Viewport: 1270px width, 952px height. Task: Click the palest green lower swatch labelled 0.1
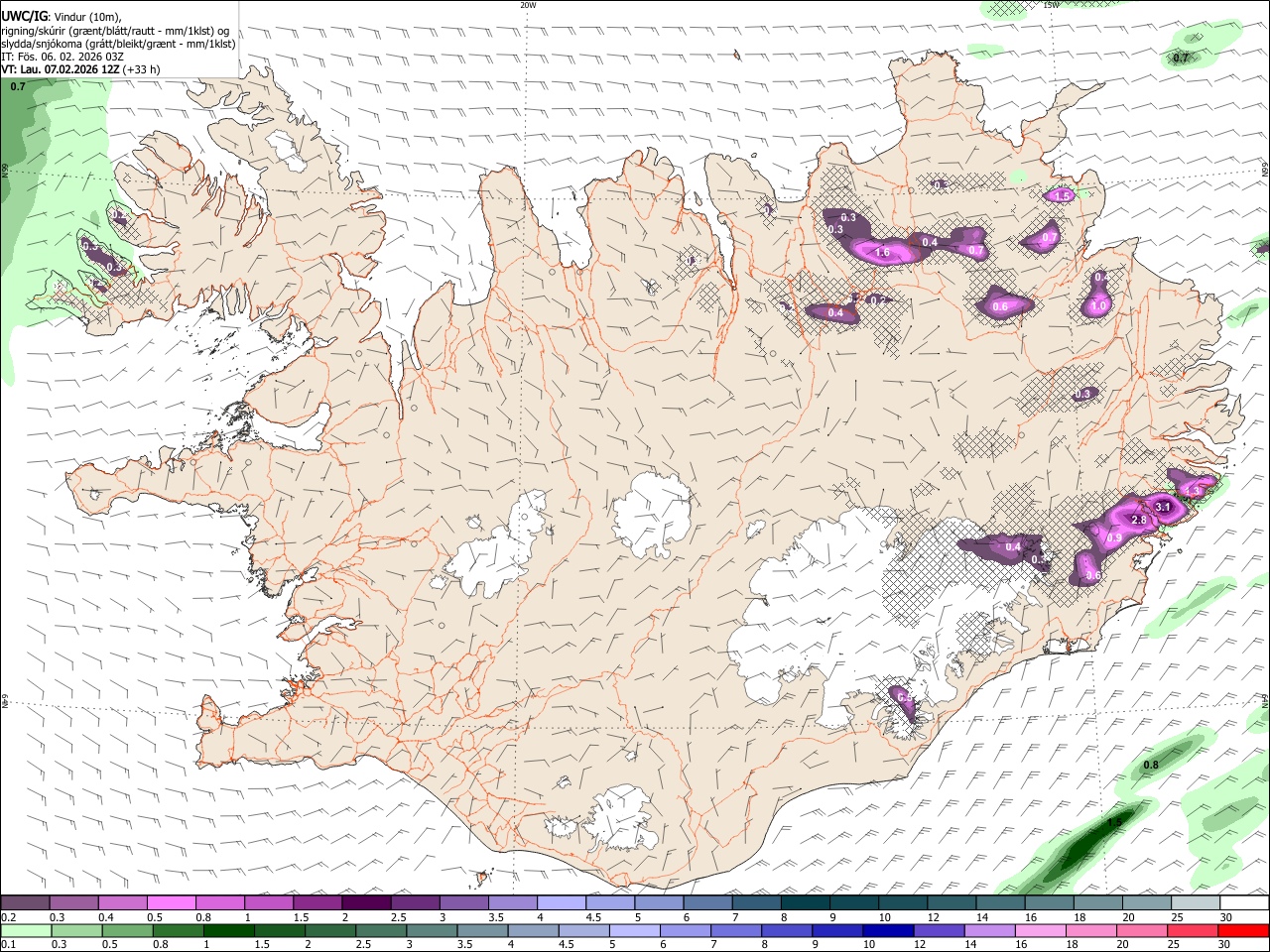(26, 930)
